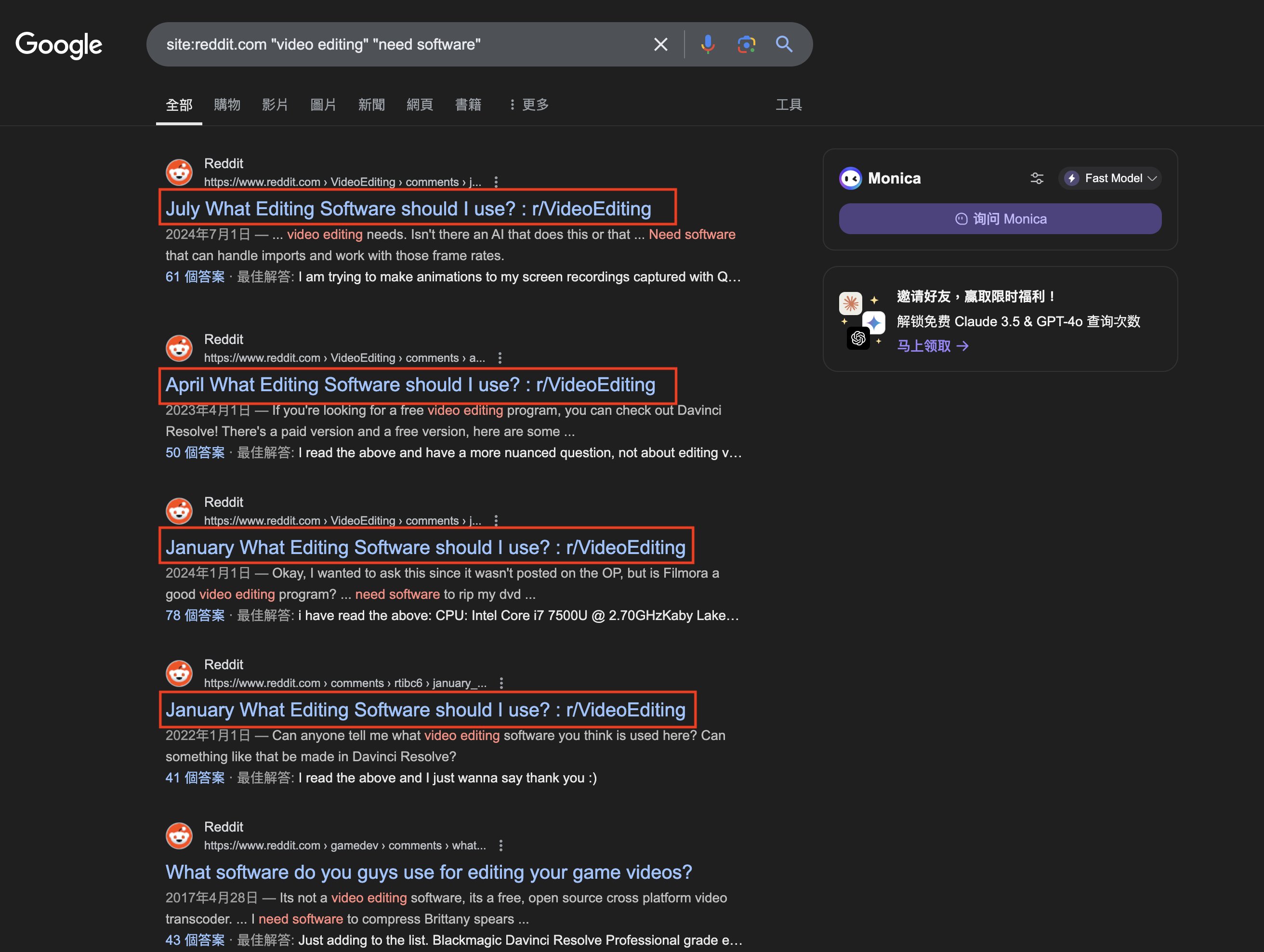The image size is (1264, 952).
Task: Expand the Fast Model dropdown
Action: tap(1110, 178)
